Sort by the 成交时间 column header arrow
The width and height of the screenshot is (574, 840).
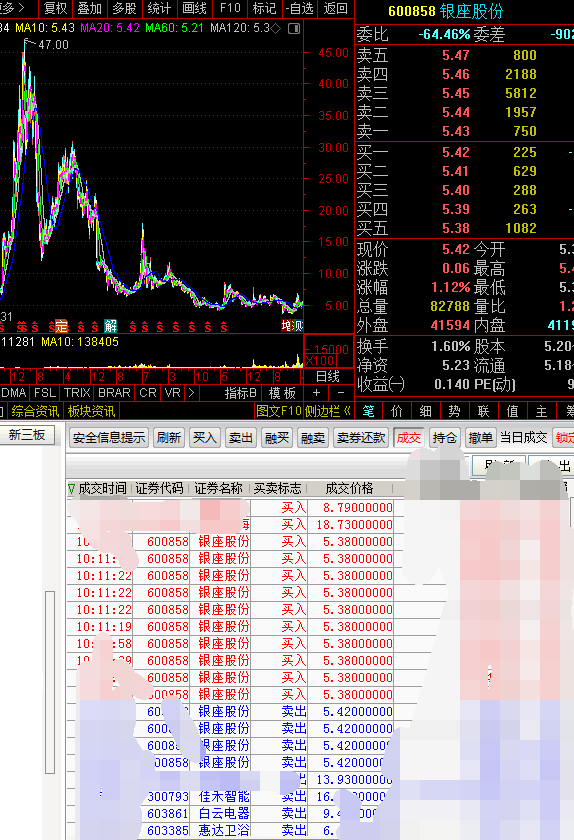pyautogui.click(x=72, y=489)
